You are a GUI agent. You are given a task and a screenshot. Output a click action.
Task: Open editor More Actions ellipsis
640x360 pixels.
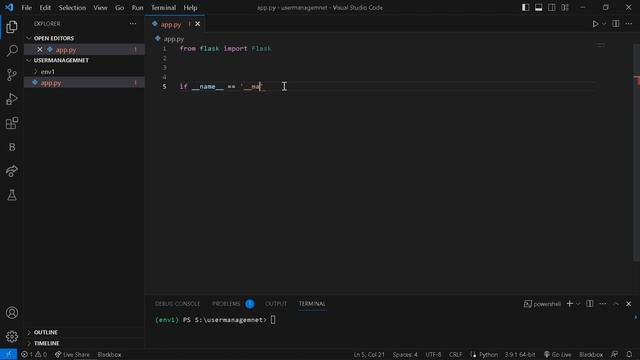[x=629, y=24]
